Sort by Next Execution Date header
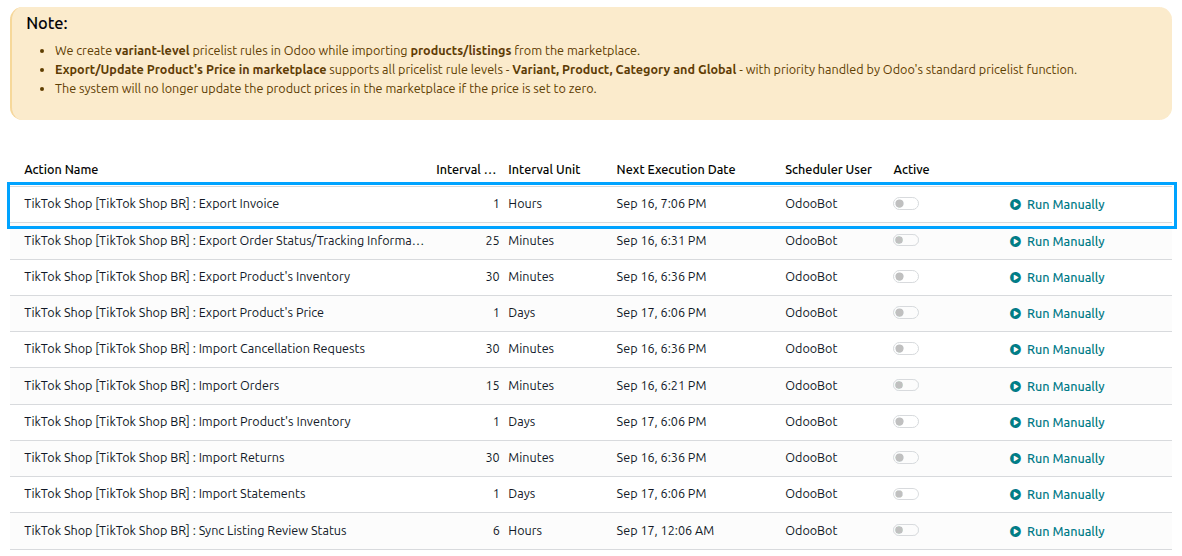1182x556 pixels. pos(675,170)
